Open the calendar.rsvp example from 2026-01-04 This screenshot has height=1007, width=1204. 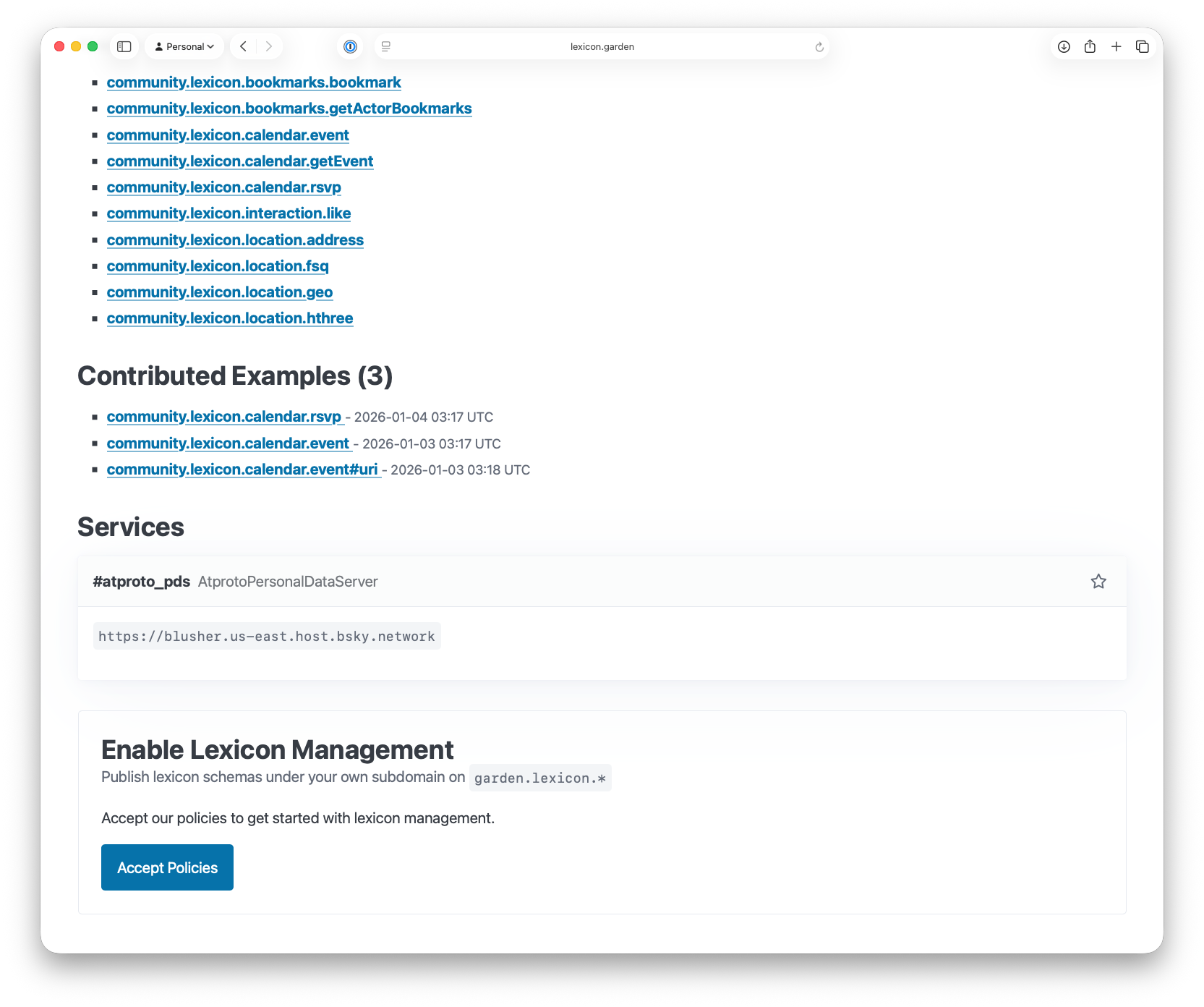coord(224,417)
